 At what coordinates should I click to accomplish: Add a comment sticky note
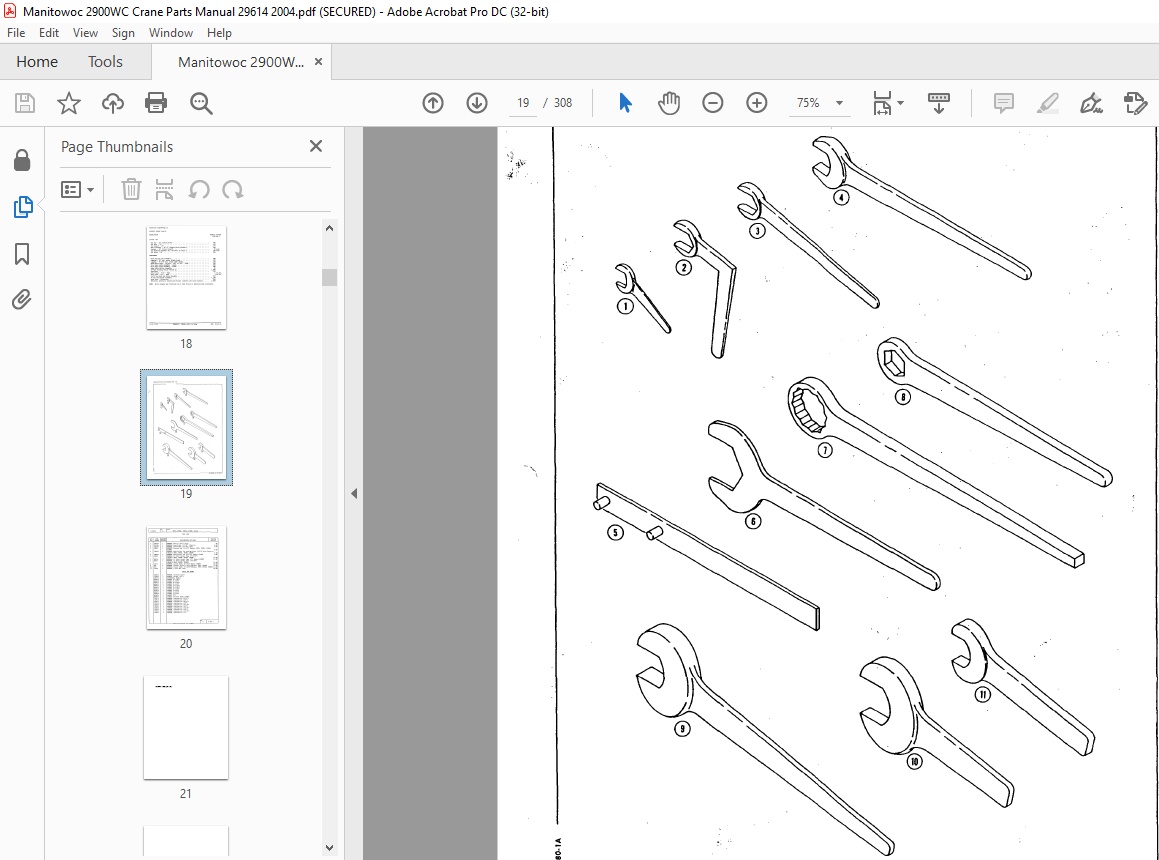click(x=1003, y=103)
